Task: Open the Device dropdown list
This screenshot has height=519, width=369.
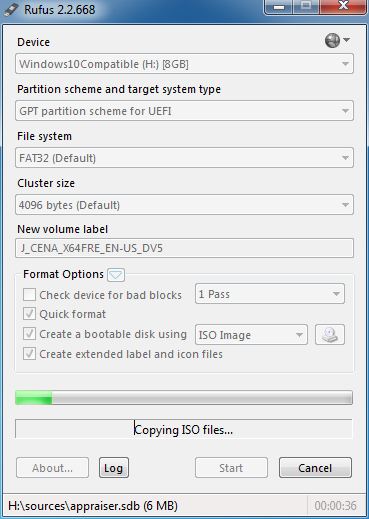Action: tap(184, 64)
